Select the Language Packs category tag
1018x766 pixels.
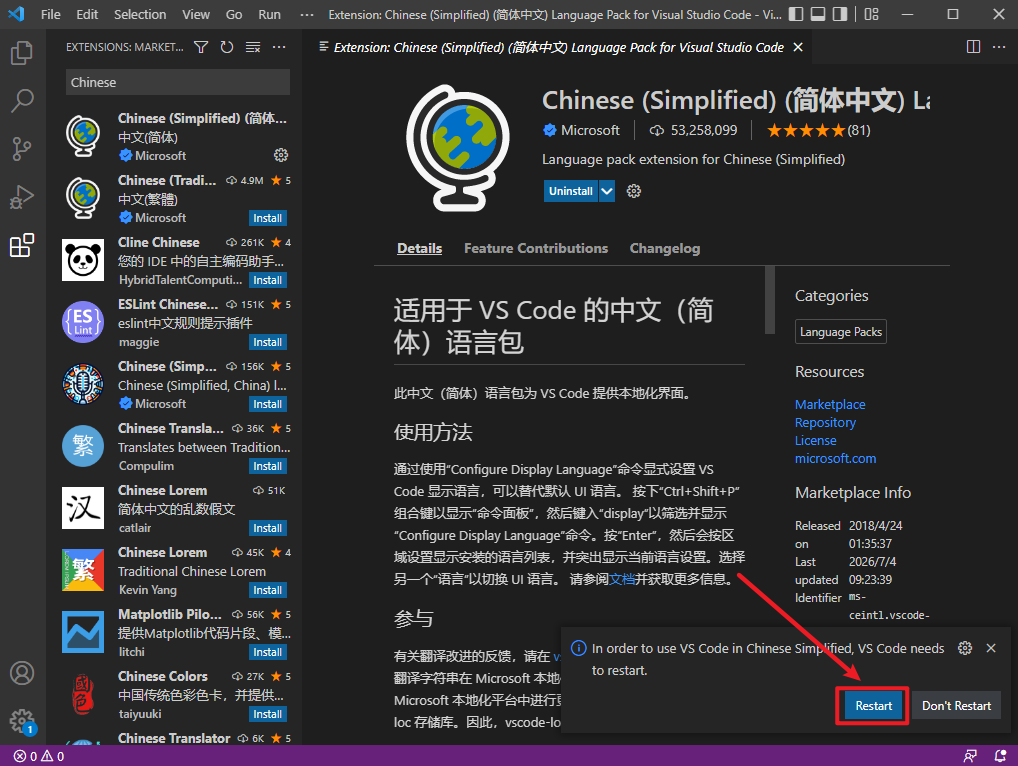[x=840, y=332]
